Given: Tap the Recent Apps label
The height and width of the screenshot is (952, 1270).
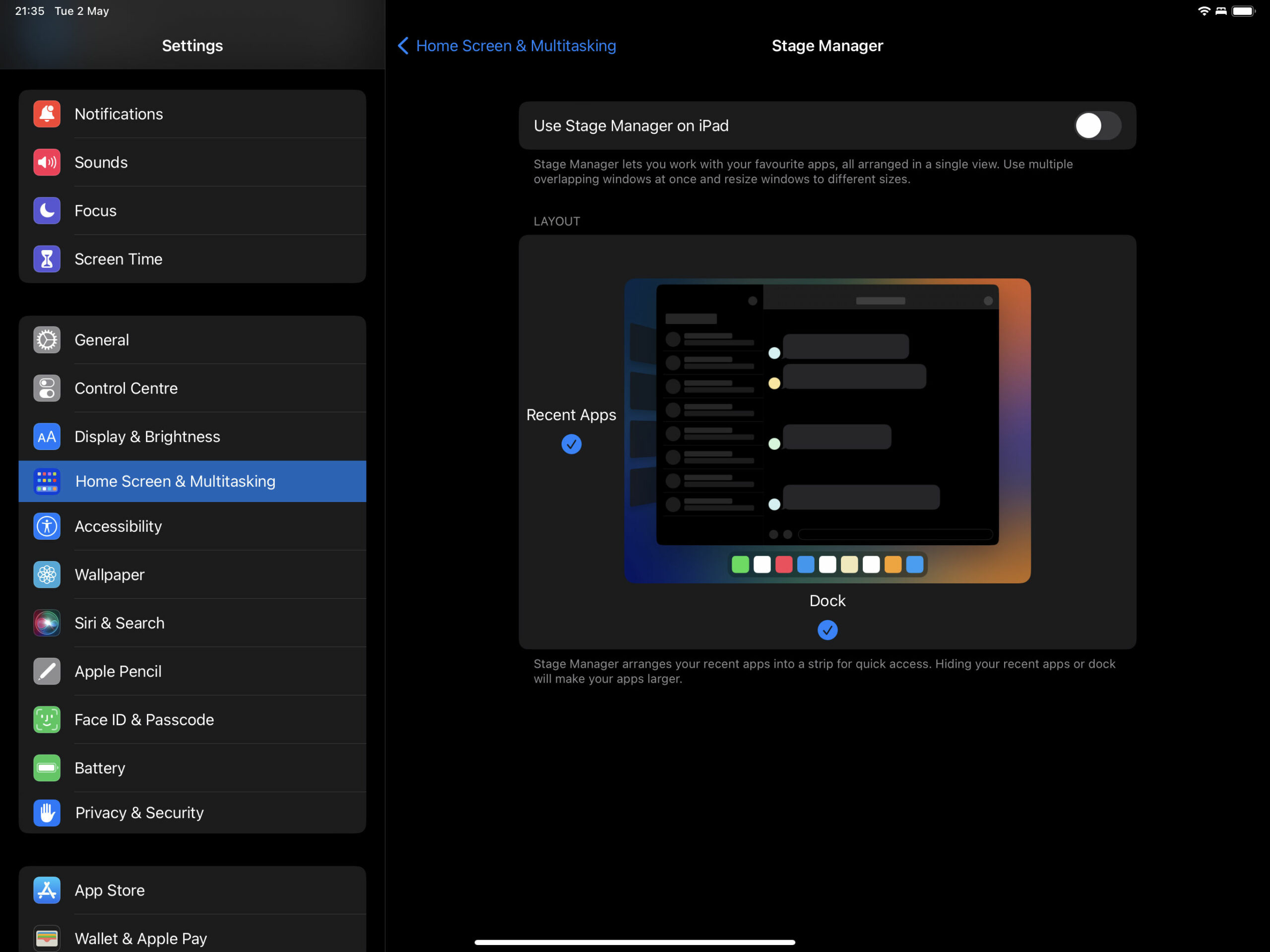Looking at the screenshot, I should click(571, 415).
